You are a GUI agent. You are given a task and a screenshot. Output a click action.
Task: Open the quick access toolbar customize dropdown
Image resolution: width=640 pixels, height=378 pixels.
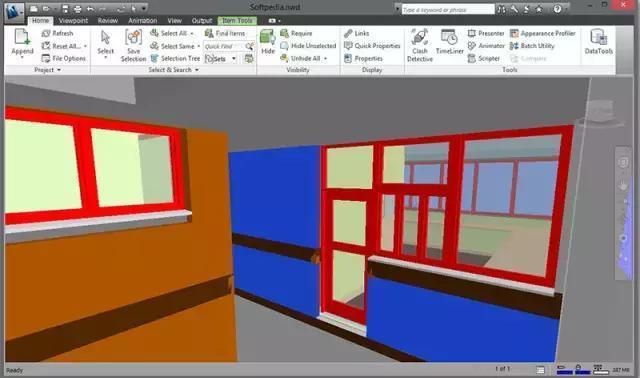pyautogui.click(x=144, y=9)
